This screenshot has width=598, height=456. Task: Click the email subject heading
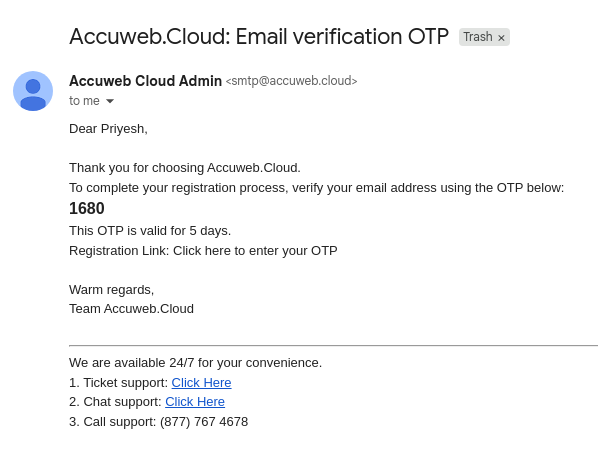tap(259, 37)
